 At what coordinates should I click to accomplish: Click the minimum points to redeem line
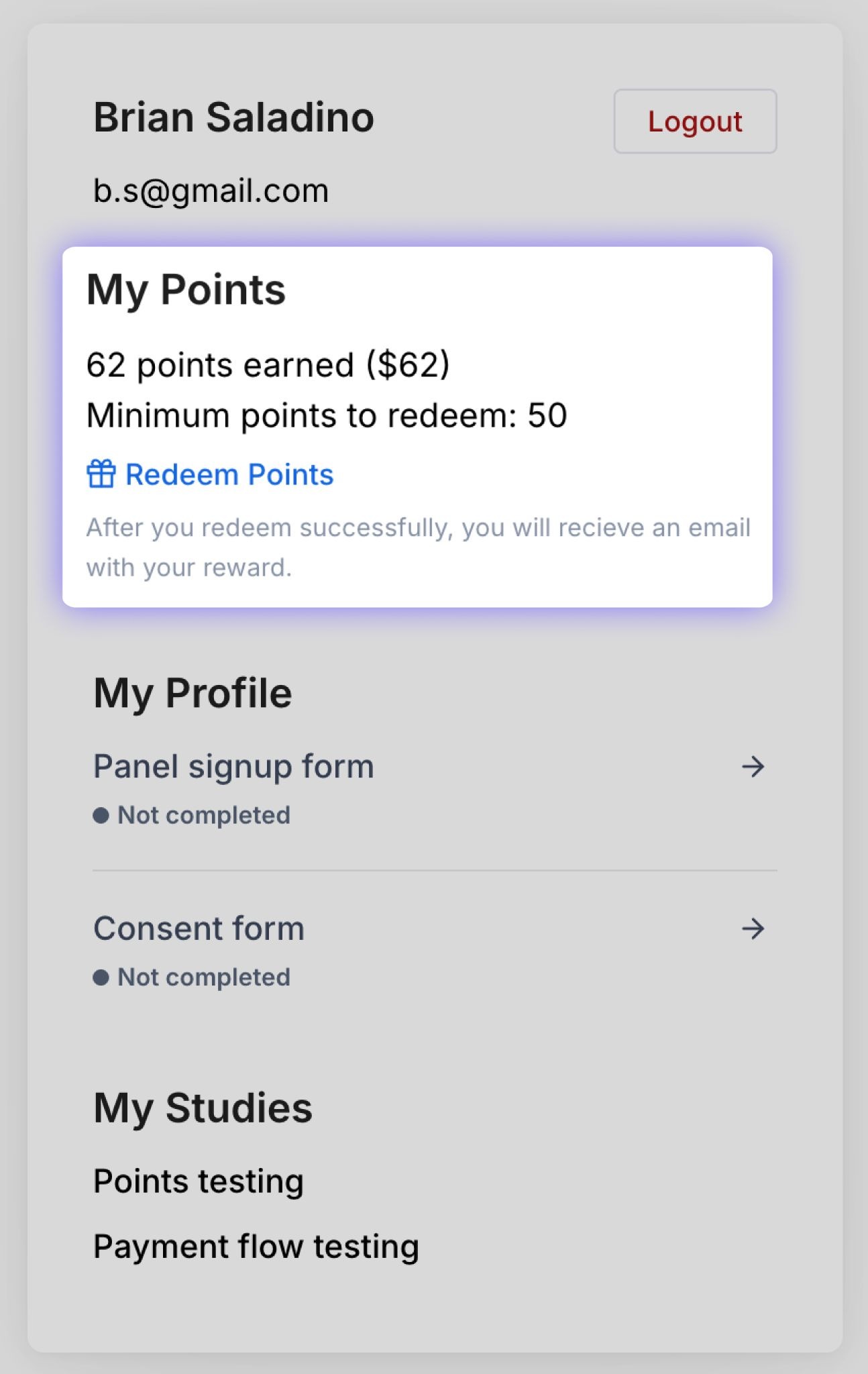[327, 415]
